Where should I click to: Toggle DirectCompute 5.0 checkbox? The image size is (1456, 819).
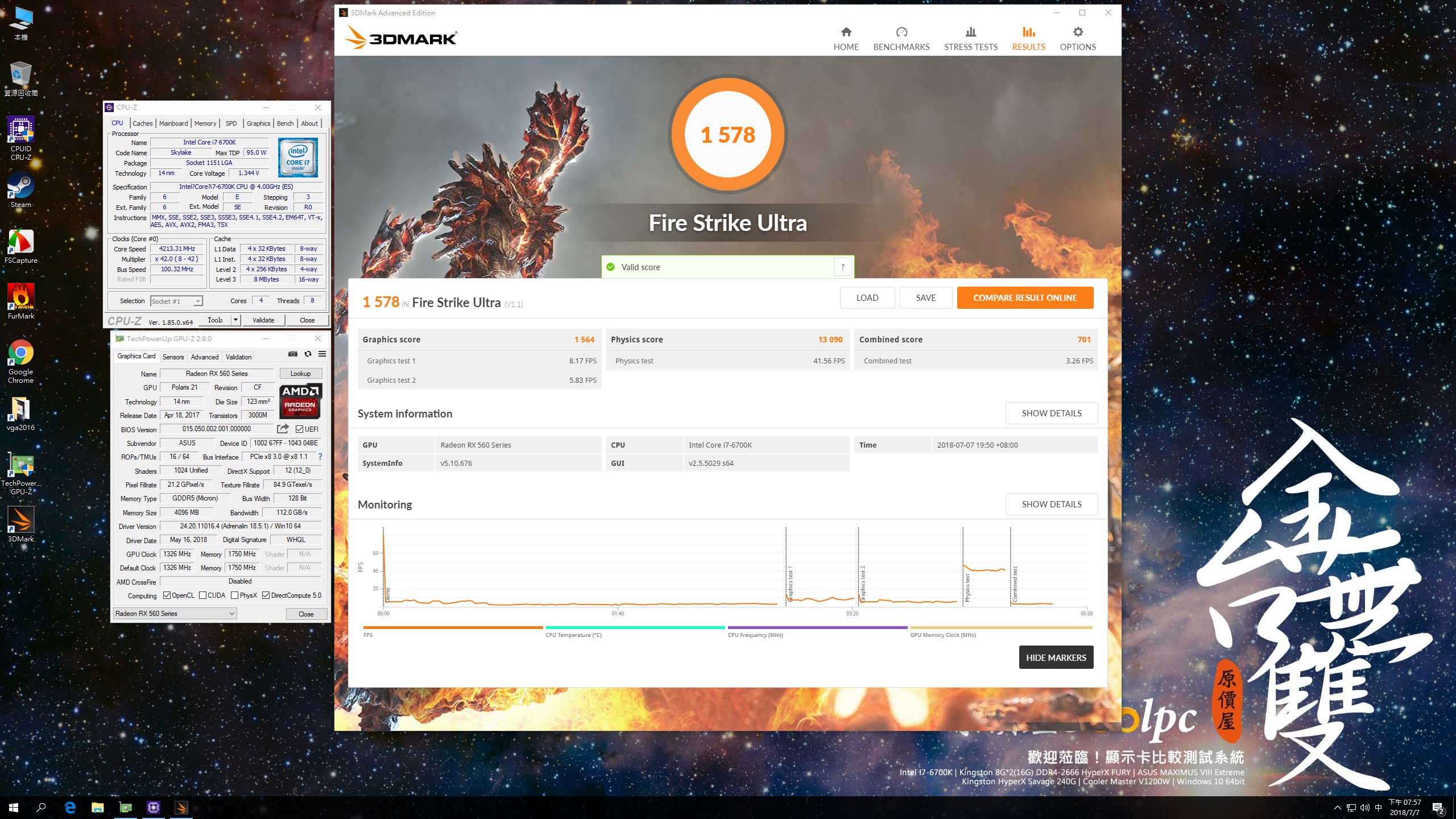[266, 595]
